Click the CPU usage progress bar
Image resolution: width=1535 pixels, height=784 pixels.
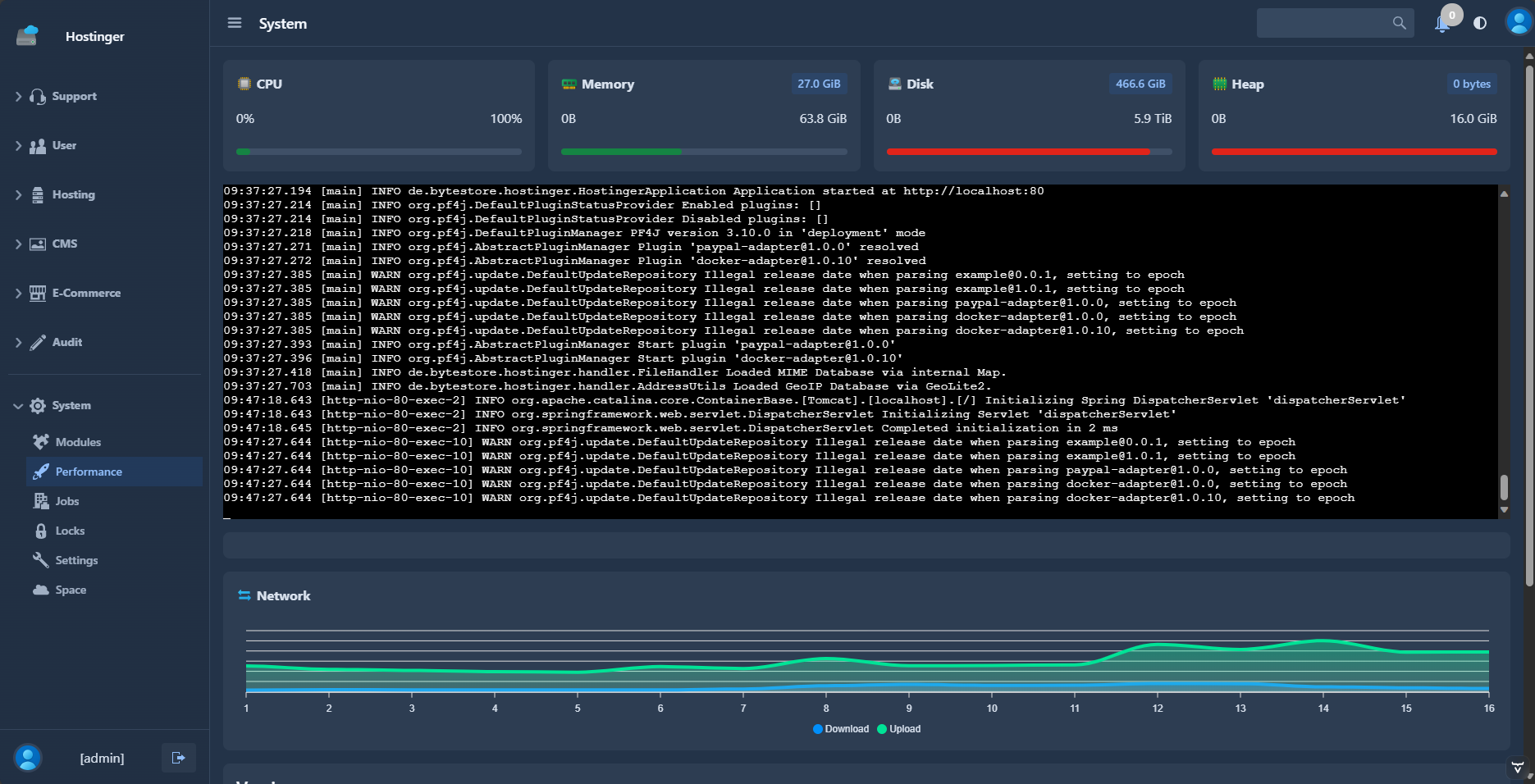379,152
